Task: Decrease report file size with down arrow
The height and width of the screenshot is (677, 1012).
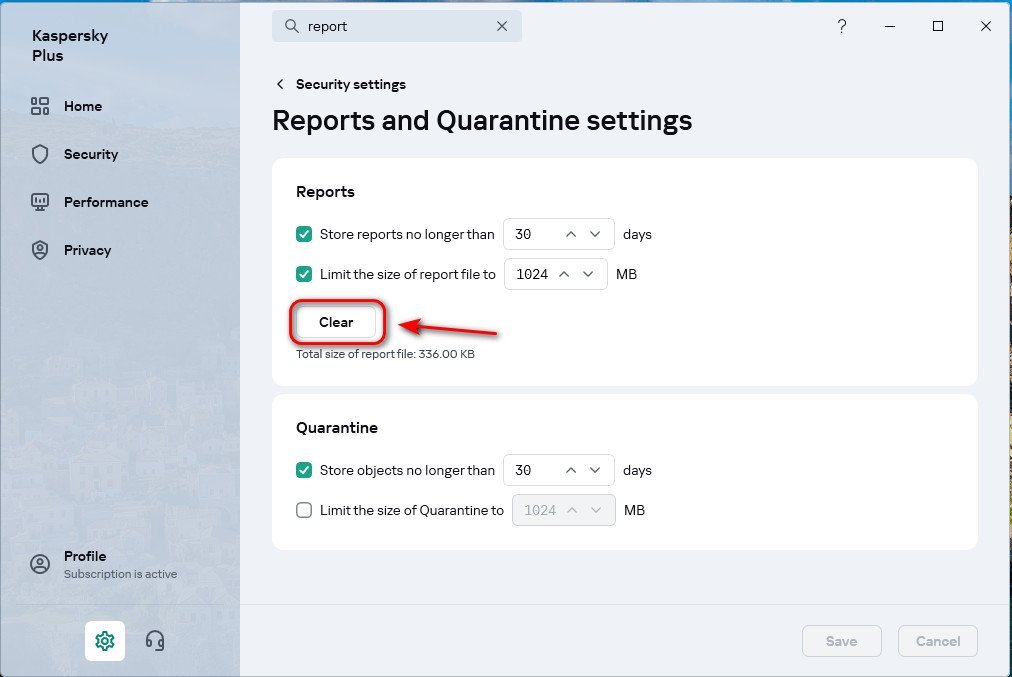Action: (x=588, y=274)
